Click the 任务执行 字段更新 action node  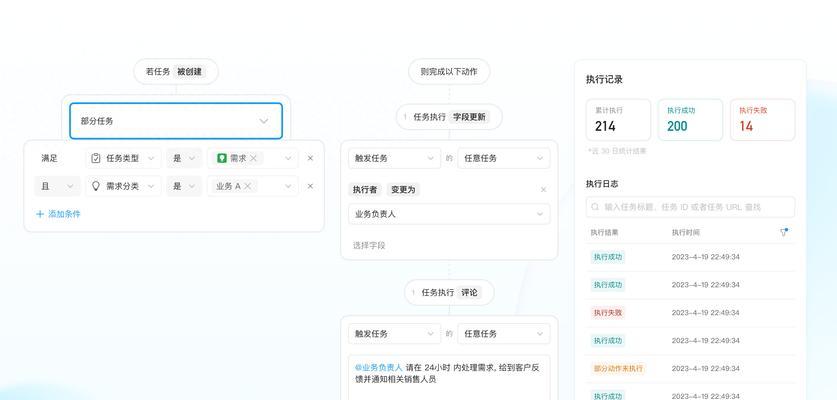pyautogui.click(x=449, y=117)
